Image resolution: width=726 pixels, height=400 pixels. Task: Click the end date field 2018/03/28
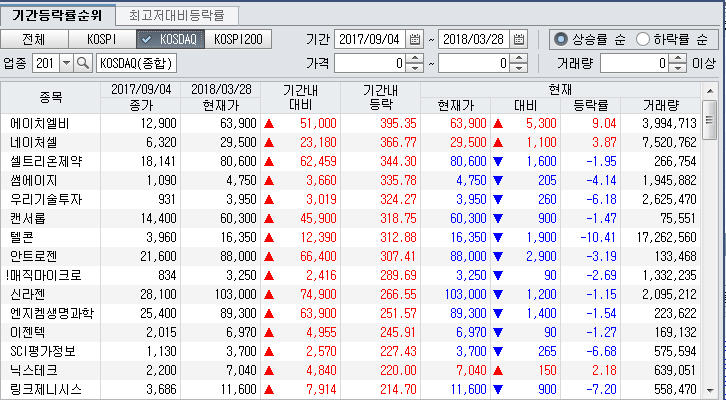click(474, 39)
